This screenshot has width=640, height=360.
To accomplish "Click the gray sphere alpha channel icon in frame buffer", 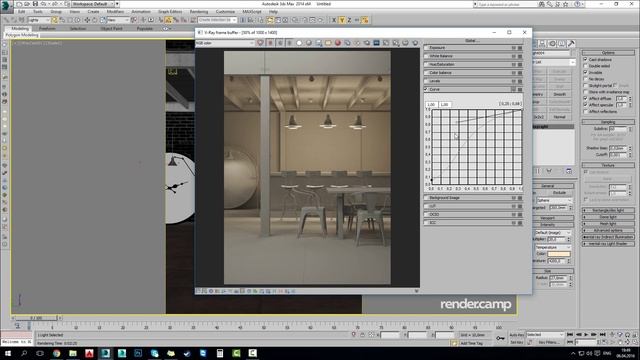I will 309,43.
